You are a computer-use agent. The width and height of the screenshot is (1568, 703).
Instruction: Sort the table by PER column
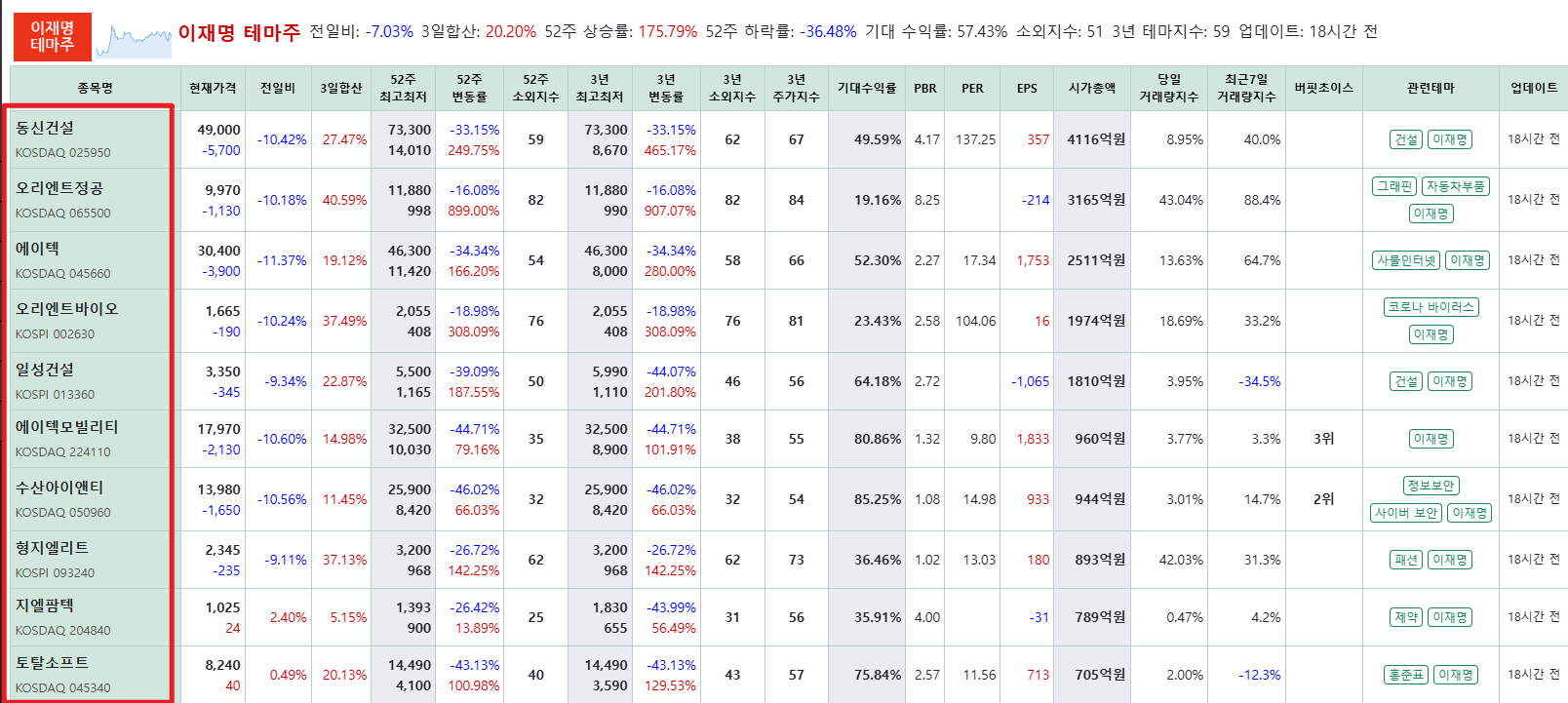(971, 87)
